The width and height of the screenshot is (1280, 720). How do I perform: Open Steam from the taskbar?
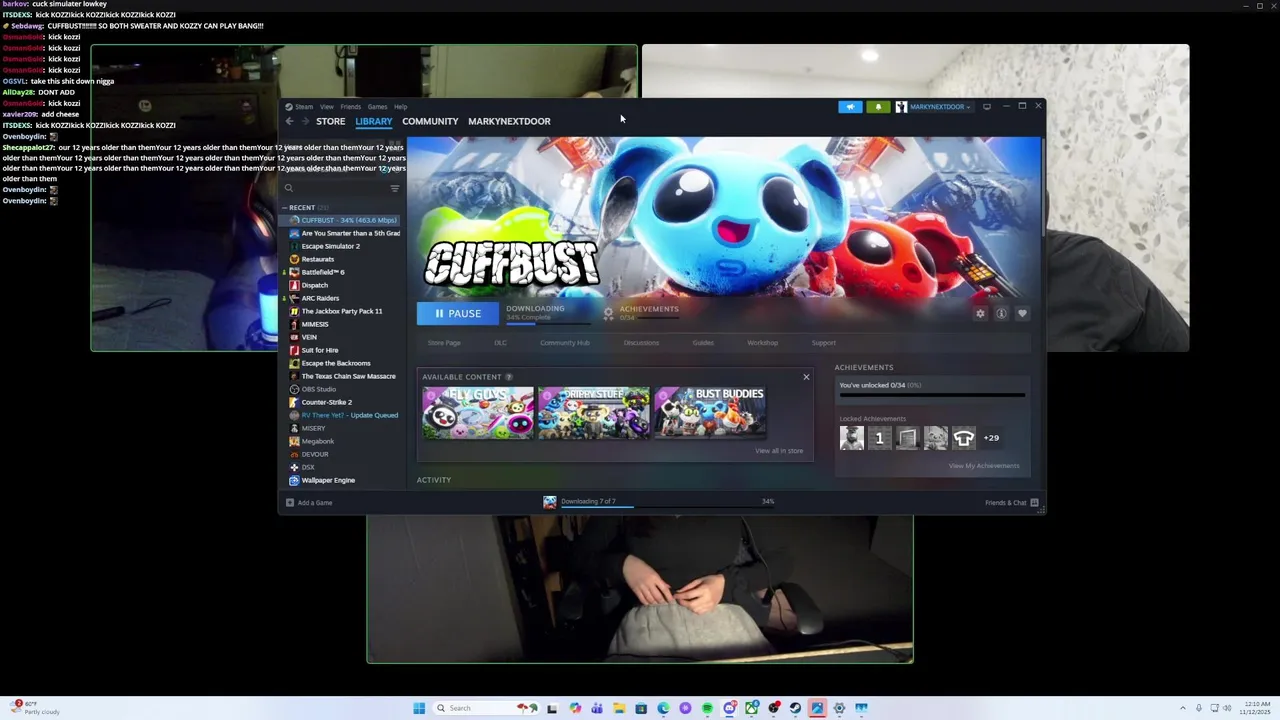coord(795,708)
